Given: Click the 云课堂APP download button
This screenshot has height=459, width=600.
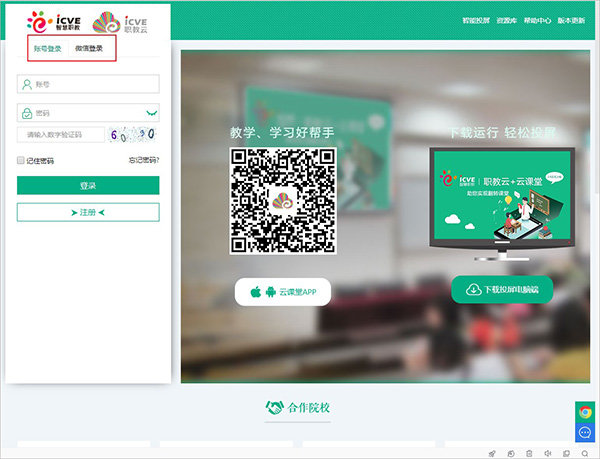Looking at the screenshot, I should click(283, 292).
